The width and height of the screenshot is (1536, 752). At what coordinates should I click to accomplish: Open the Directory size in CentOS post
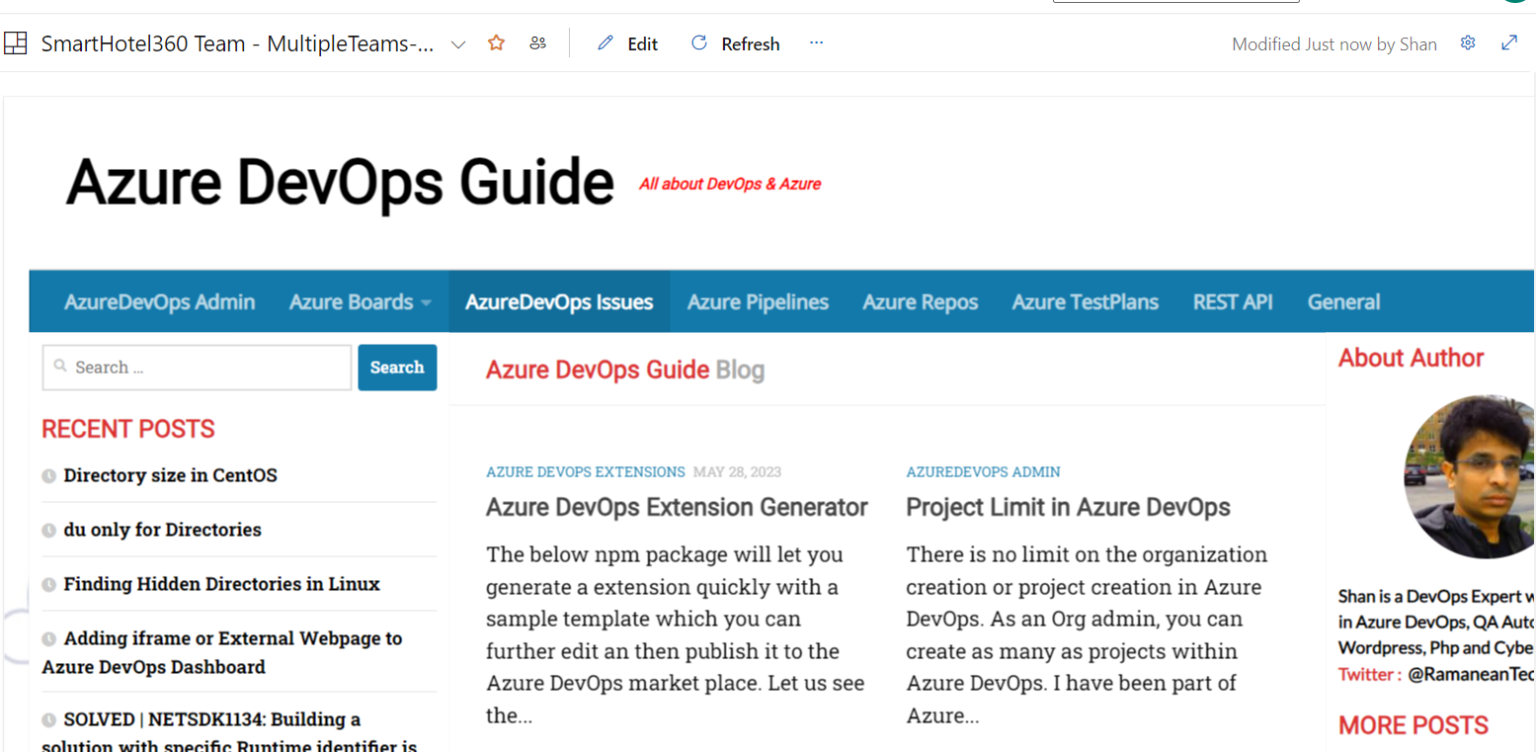coord(170,475)
